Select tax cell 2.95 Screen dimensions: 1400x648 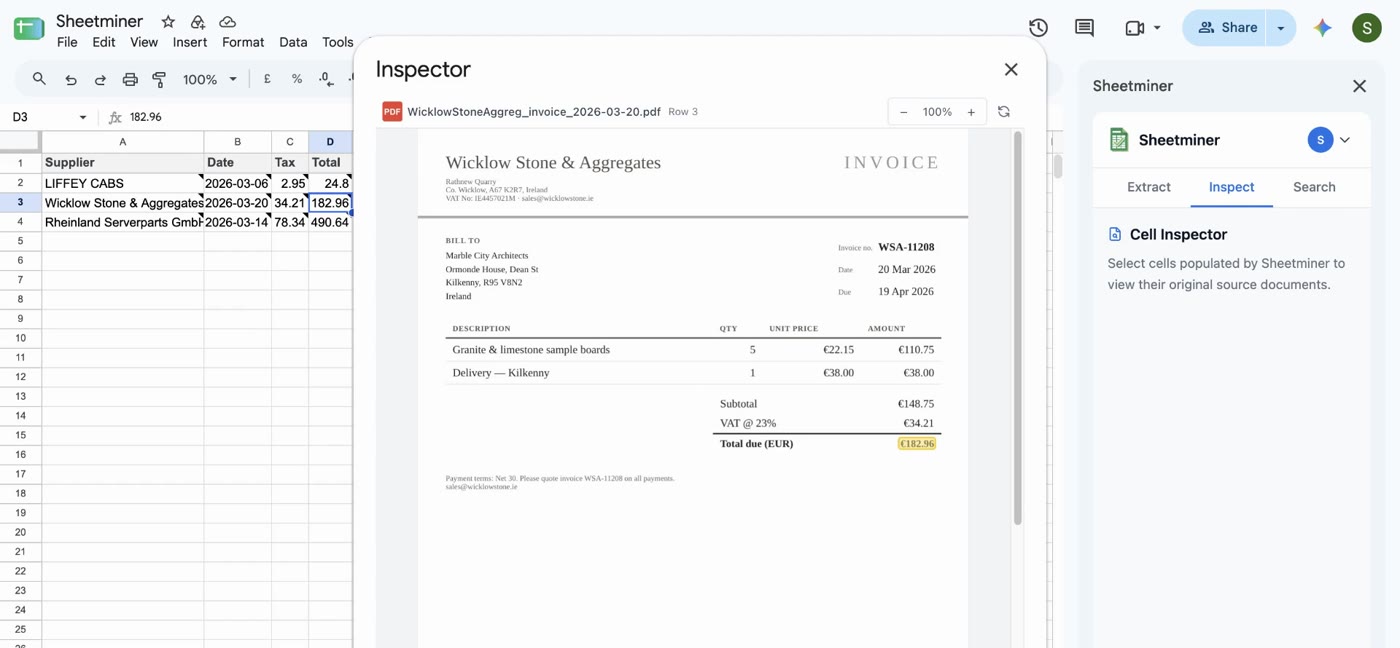pos(290,183)
